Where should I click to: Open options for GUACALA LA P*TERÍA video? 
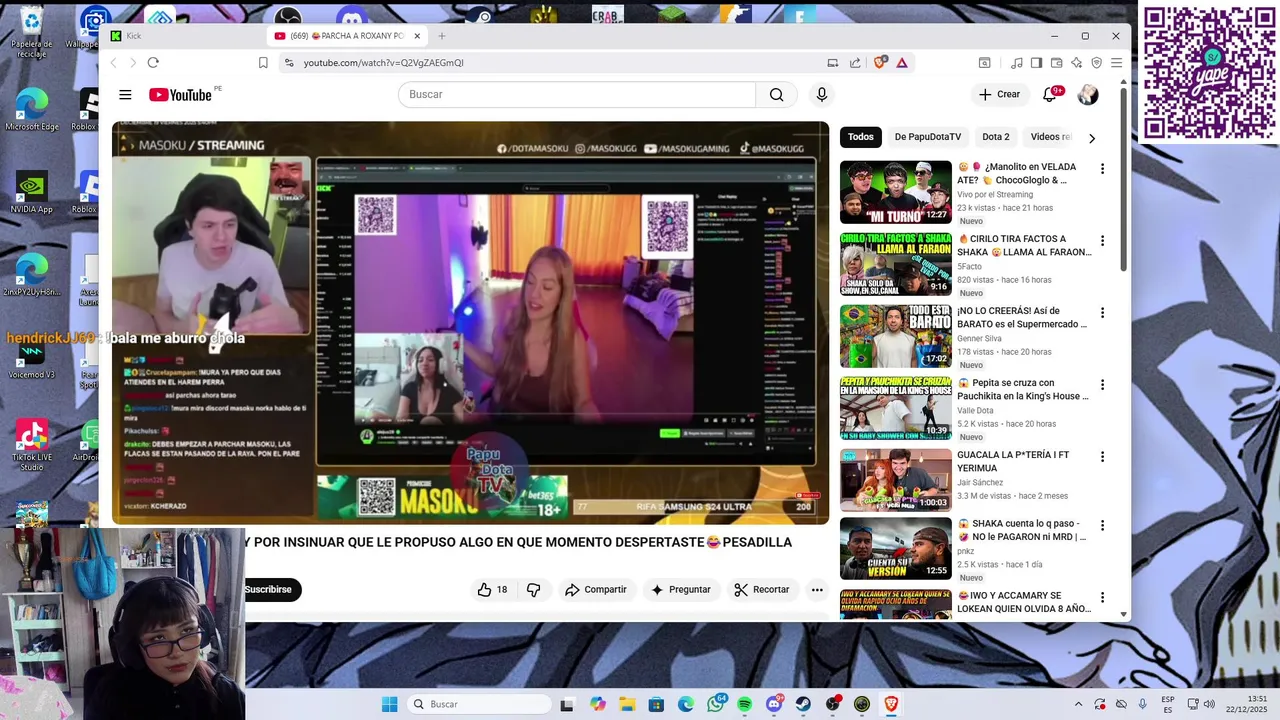point(1103,457)
